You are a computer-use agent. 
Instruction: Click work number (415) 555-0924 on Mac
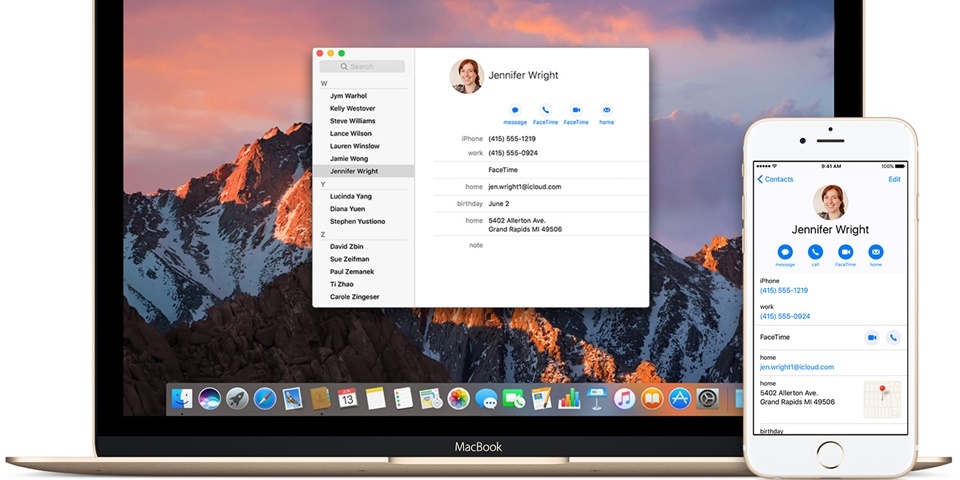click(x=513, y=153)
